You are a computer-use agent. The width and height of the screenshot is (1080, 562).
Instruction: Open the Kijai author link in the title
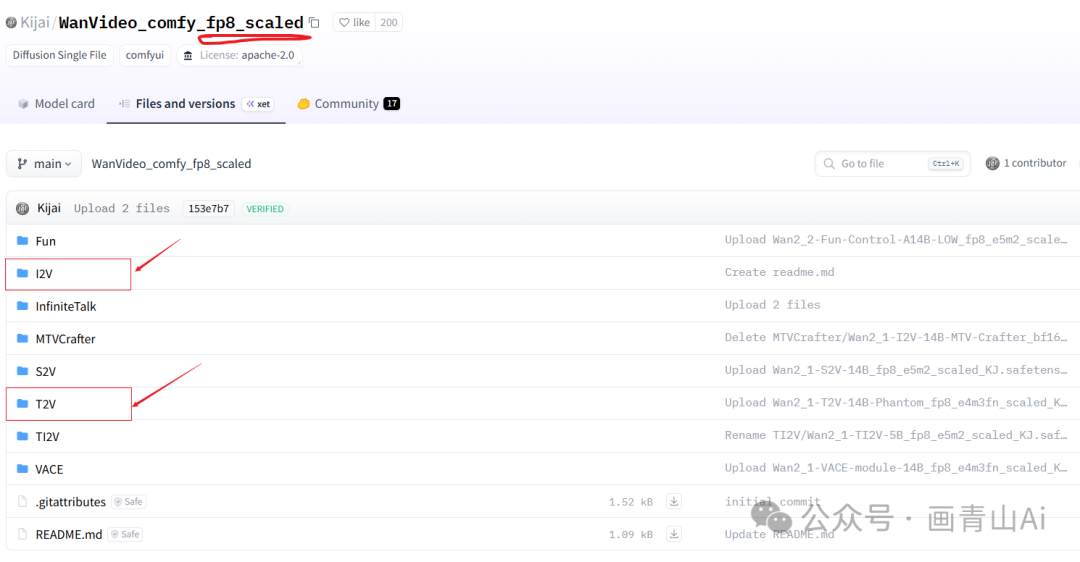click(35, 23)
